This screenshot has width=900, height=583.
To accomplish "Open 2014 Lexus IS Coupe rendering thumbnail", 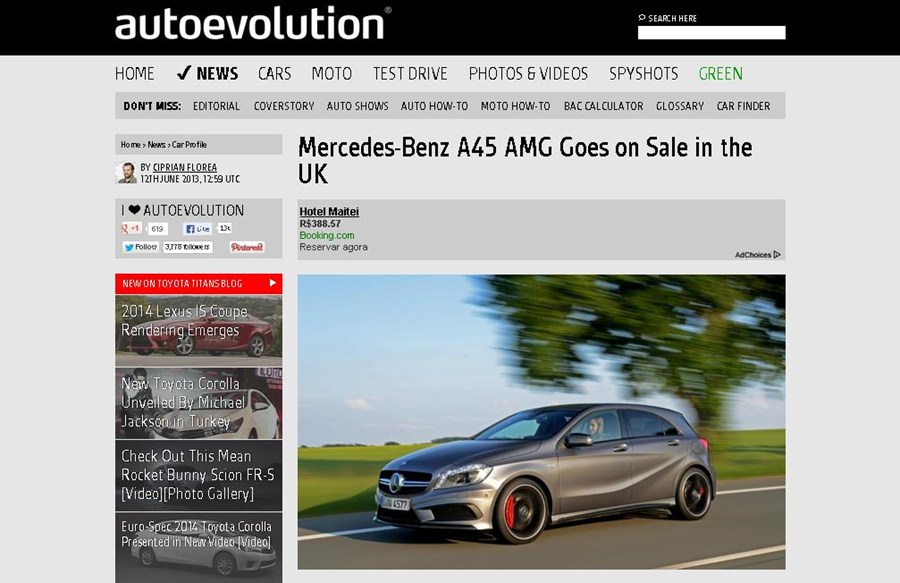I will (198, 330).
